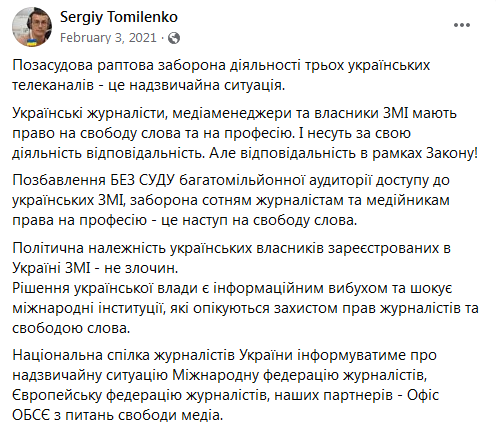The width and height of the screenshot is (496, 433).
Task: Click 'Національна спілка журналістів України' text
Action: (152, 356)
